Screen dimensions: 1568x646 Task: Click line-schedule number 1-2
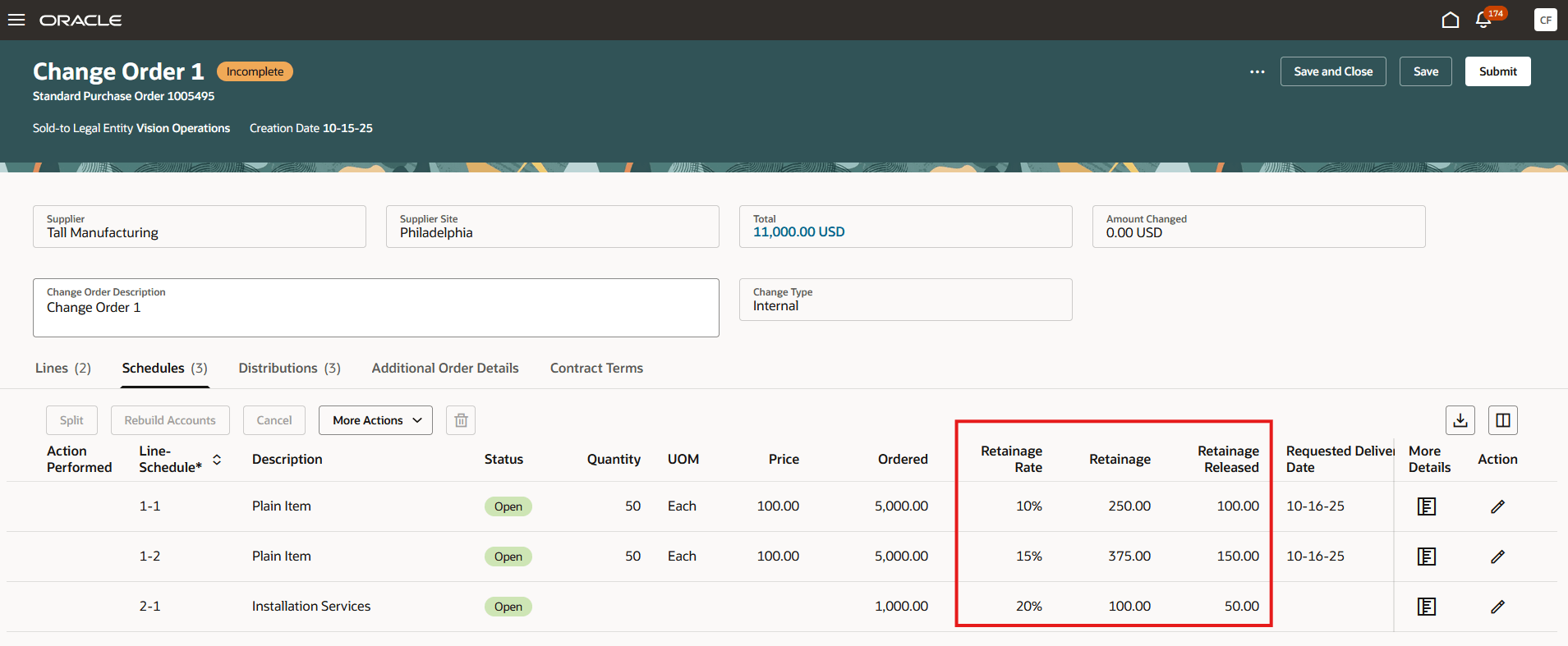(150, 557)
